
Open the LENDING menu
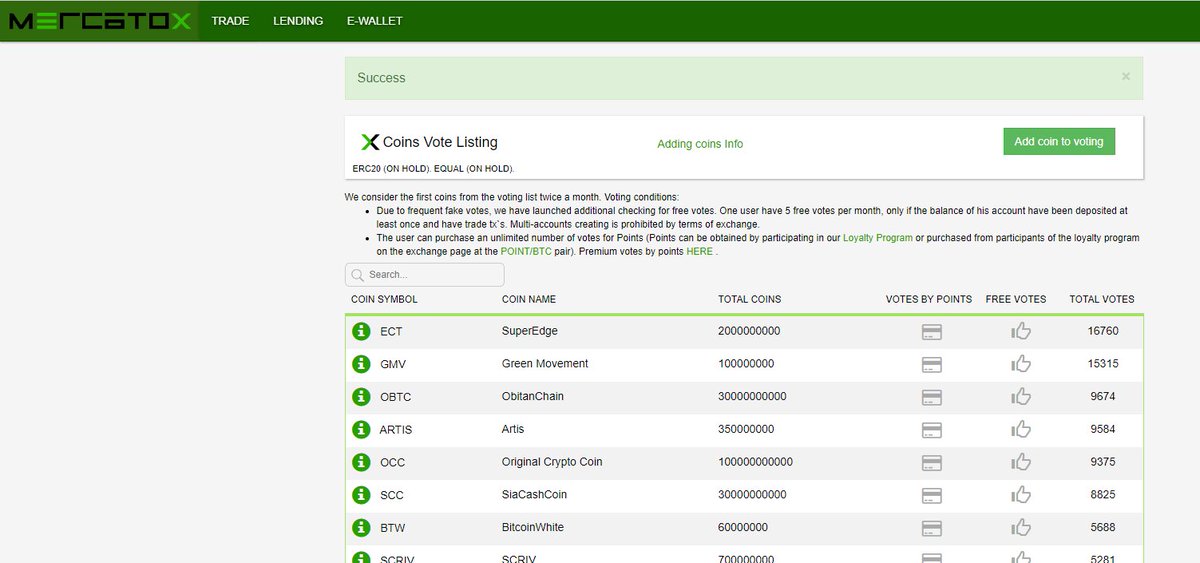[x=298, y=21]
